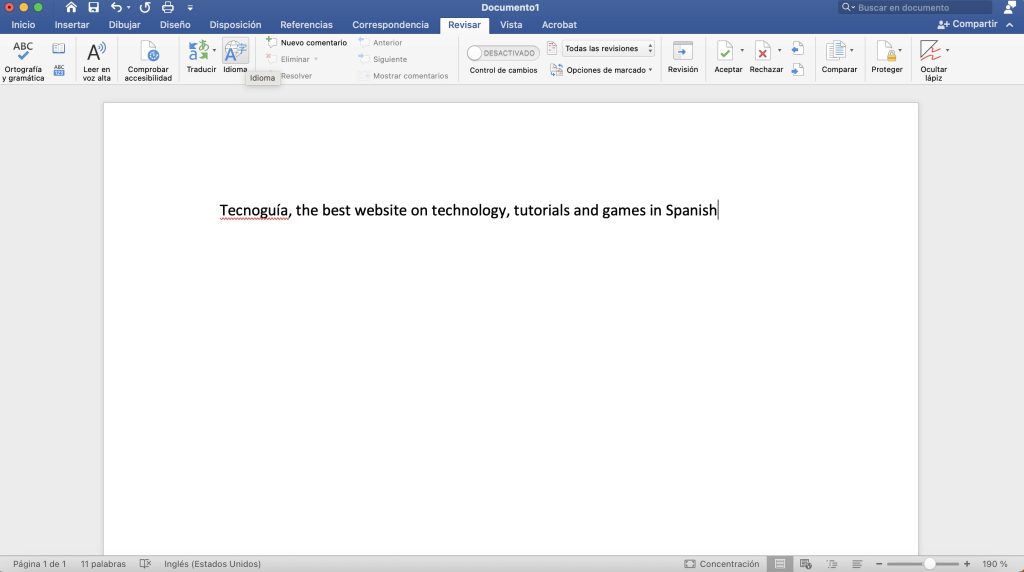
Task: Reject the change with Rechazar
Action: [764, 57]
